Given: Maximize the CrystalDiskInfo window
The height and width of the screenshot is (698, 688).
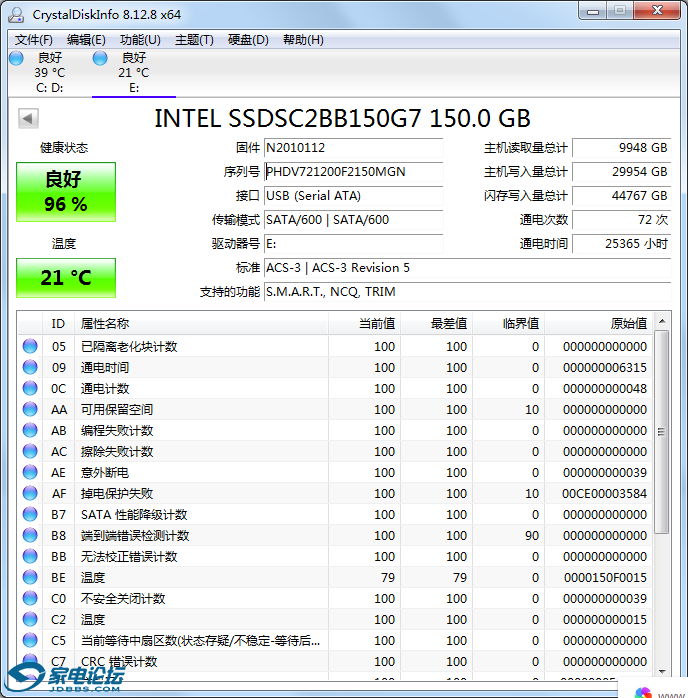Looking at the screenshot, I should (619, 11).
